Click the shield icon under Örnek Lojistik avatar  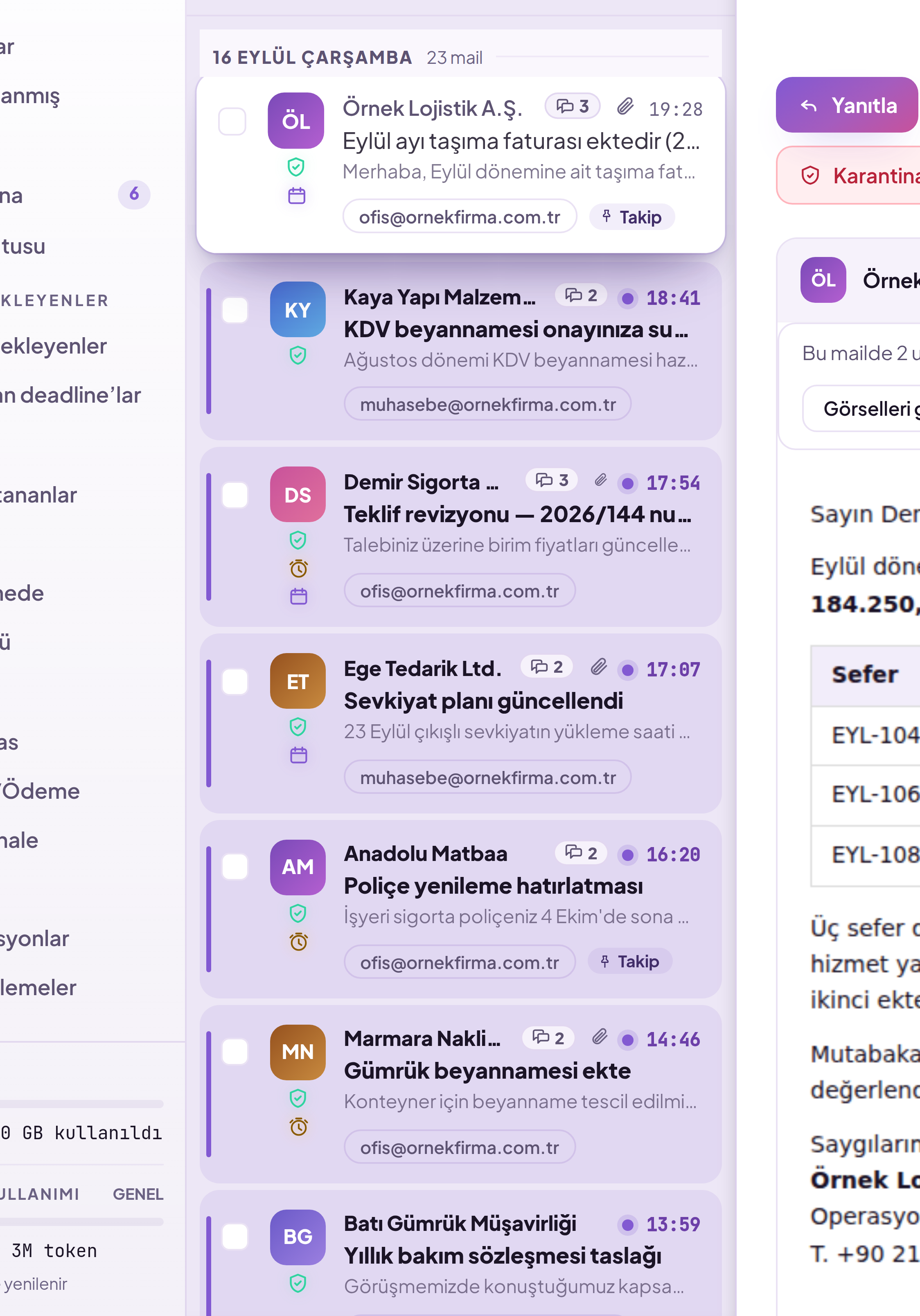point(296,167)
